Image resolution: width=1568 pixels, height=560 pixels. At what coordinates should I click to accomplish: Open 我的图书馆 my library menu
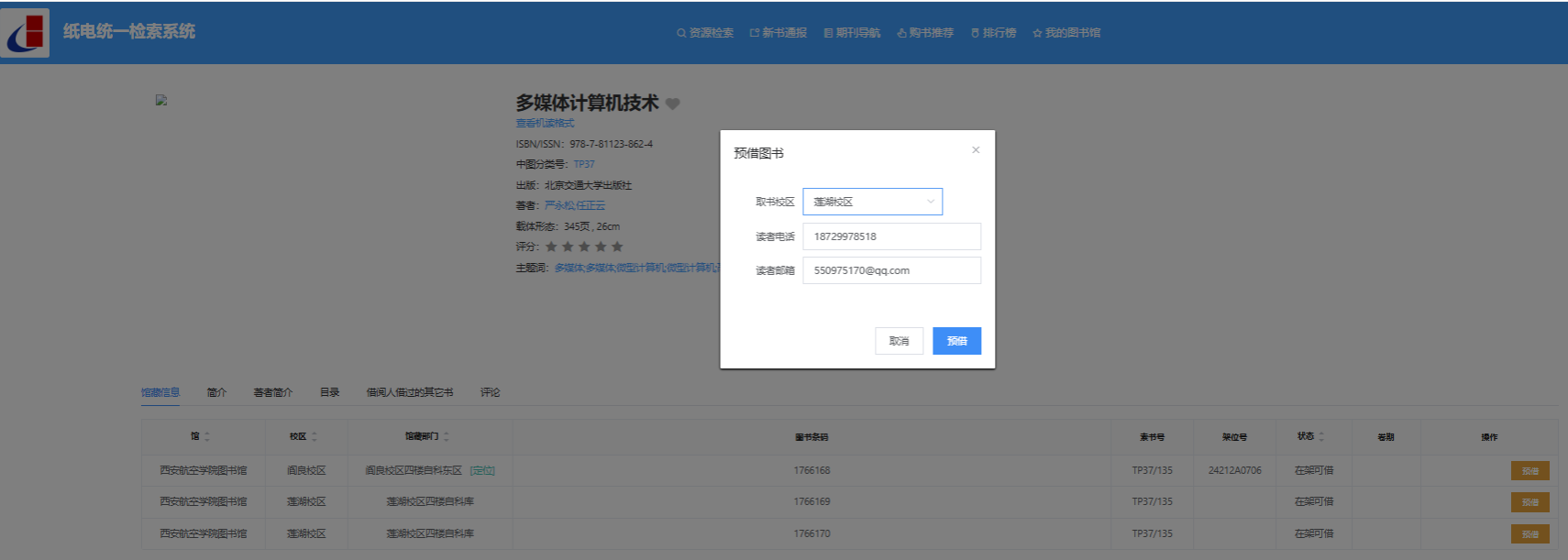[1066, 33]
